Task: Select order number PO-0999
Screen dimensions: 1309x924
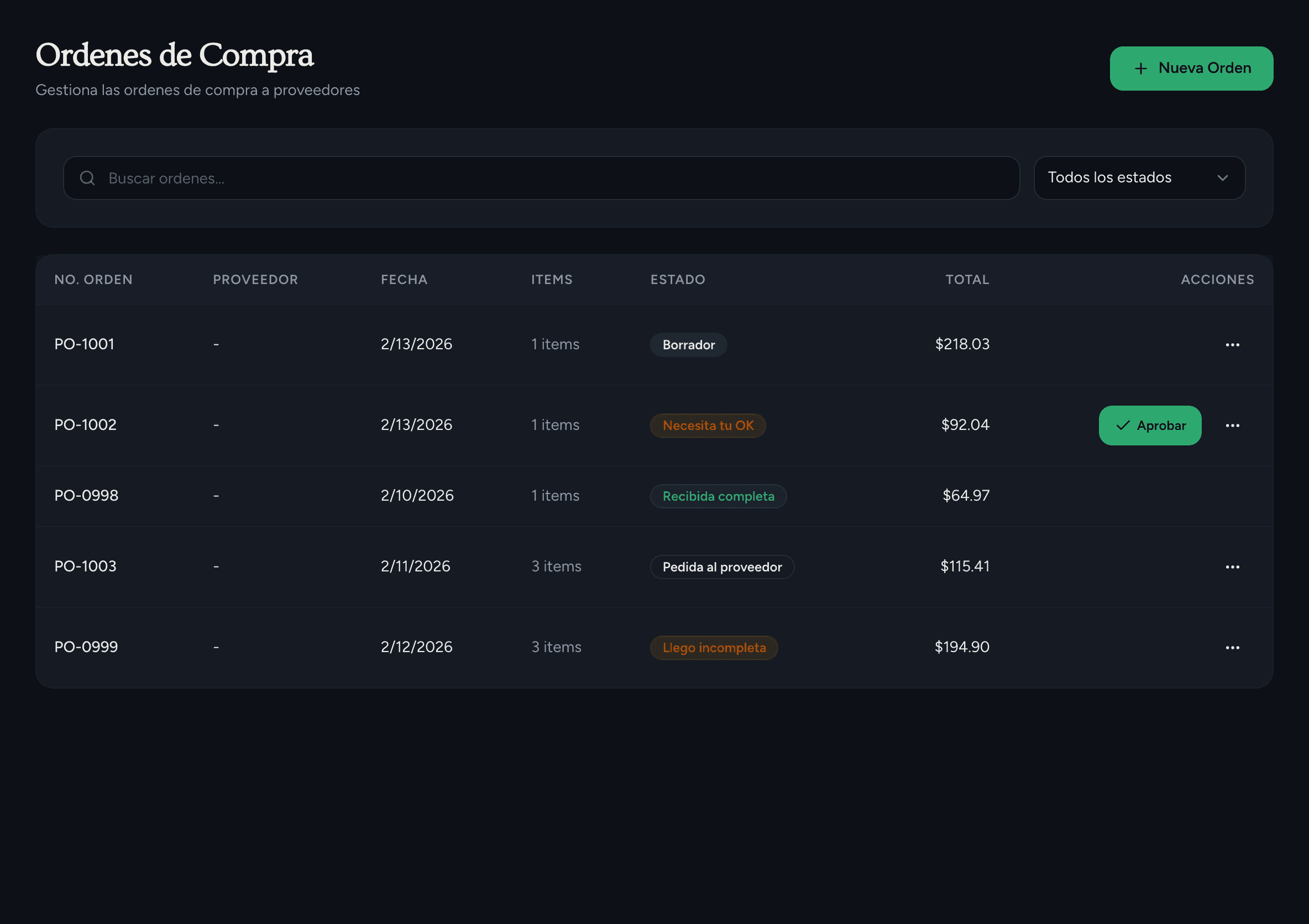Action: [x=86, y=648]
